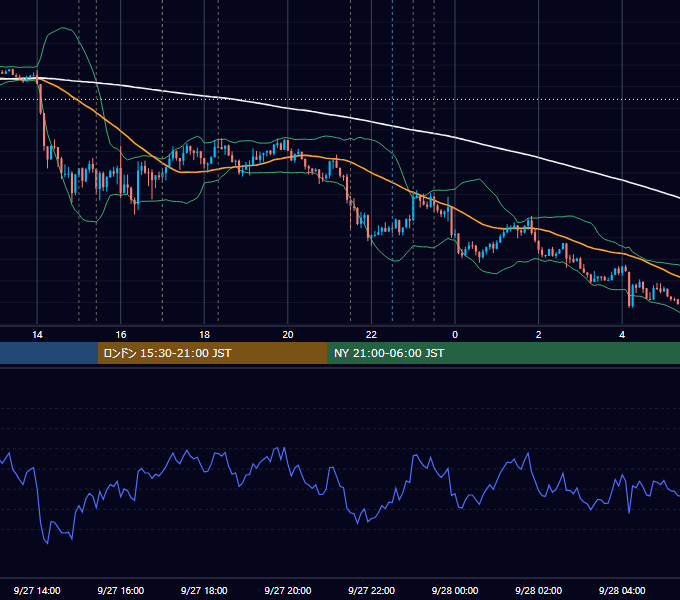Click the 0 hour label on price chart axis
Viewport: 680px width, 600px height.
[455, 335]
